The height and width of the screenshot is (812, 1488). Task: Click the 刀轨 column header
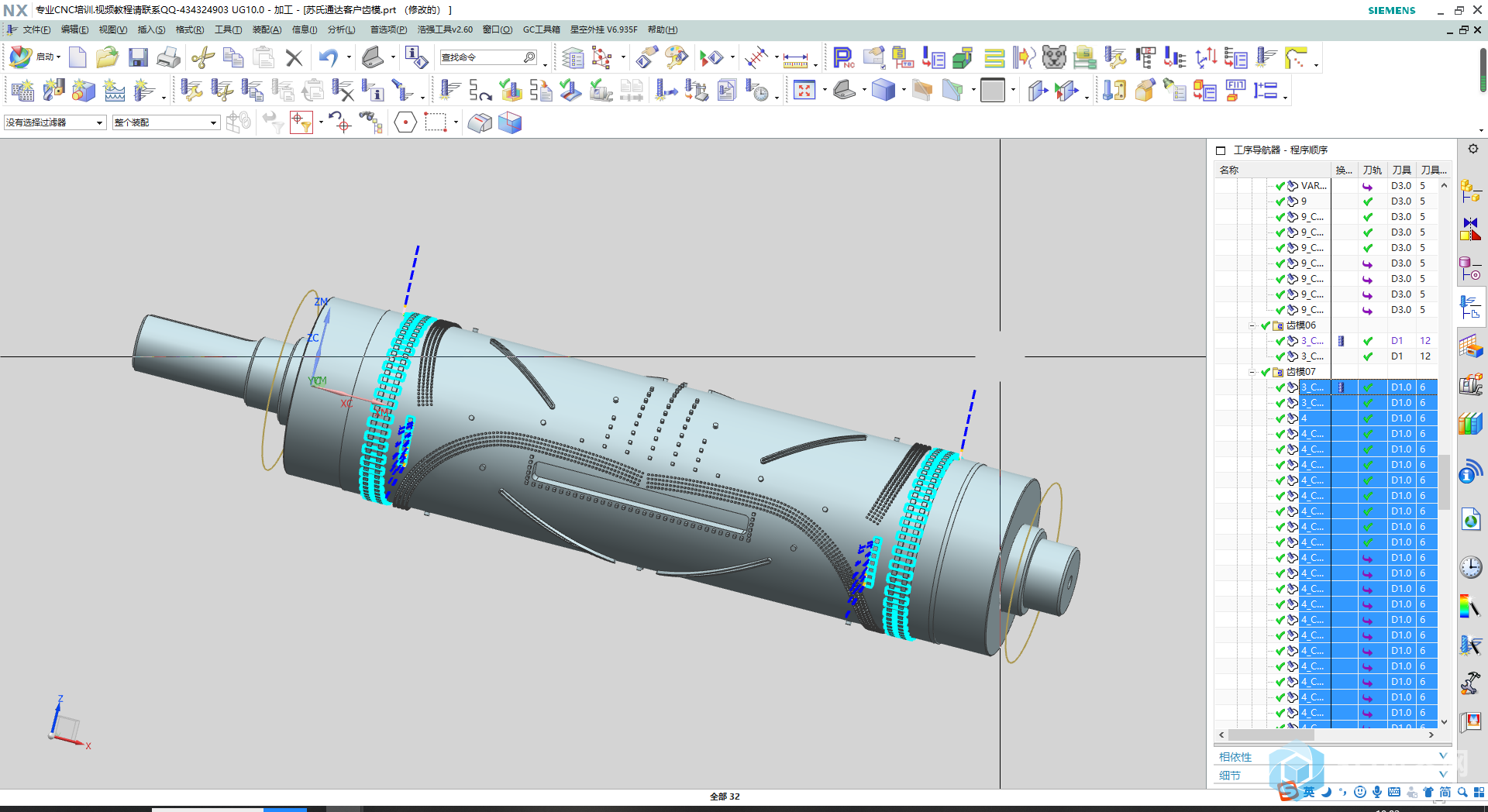(1373, 170)
